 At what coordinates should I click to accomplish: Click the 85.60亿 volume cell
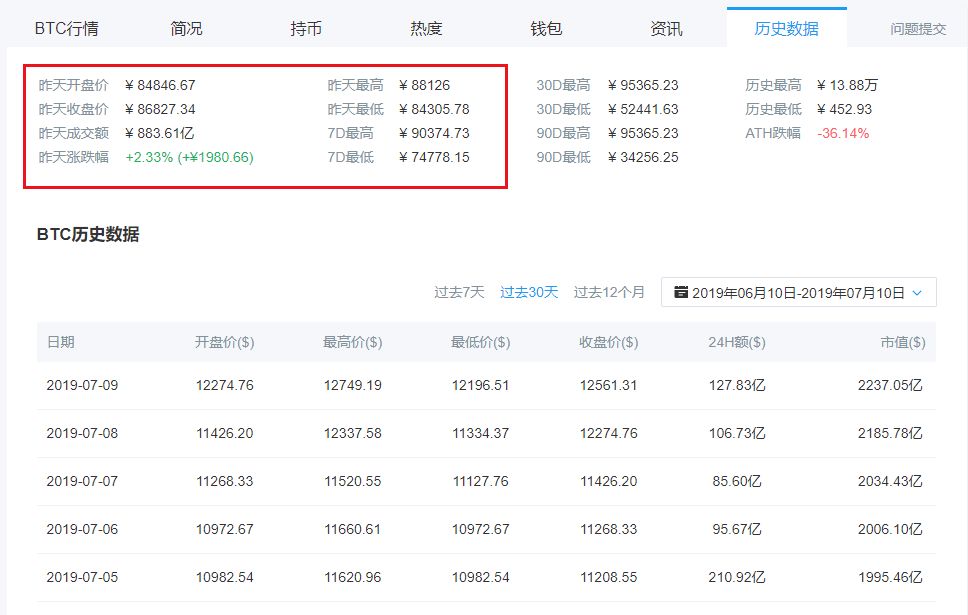736,482
